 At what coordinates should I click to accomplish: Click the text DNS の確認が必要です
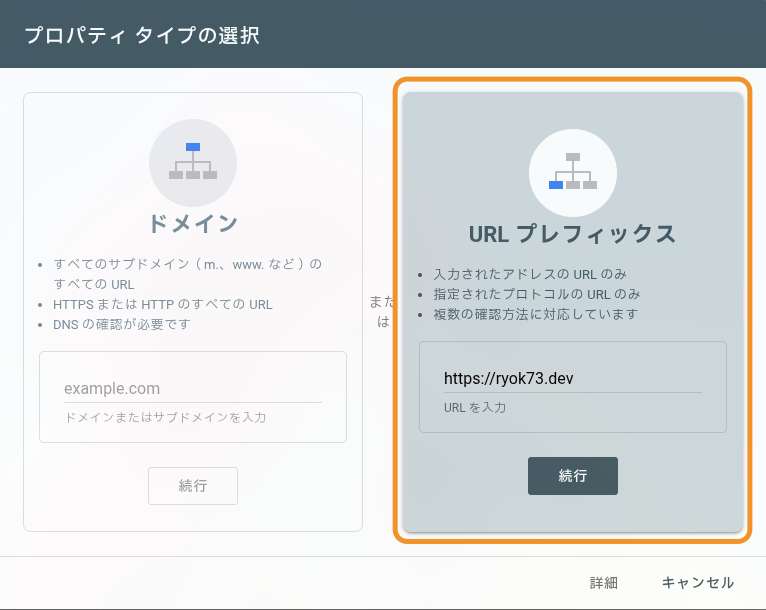tap(122, 324)
